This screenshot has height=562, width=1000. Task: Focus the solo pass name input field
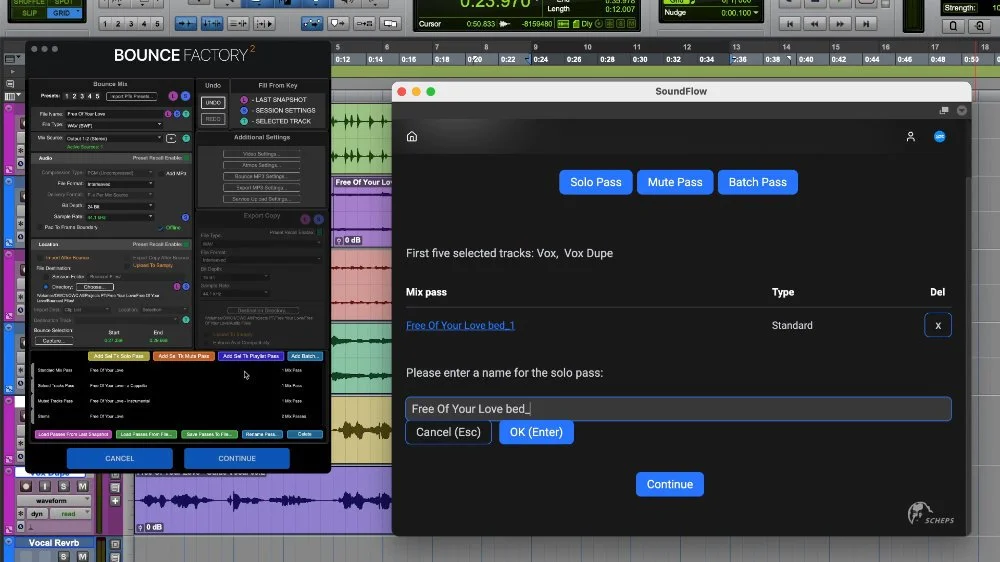[x=678, y=409]
